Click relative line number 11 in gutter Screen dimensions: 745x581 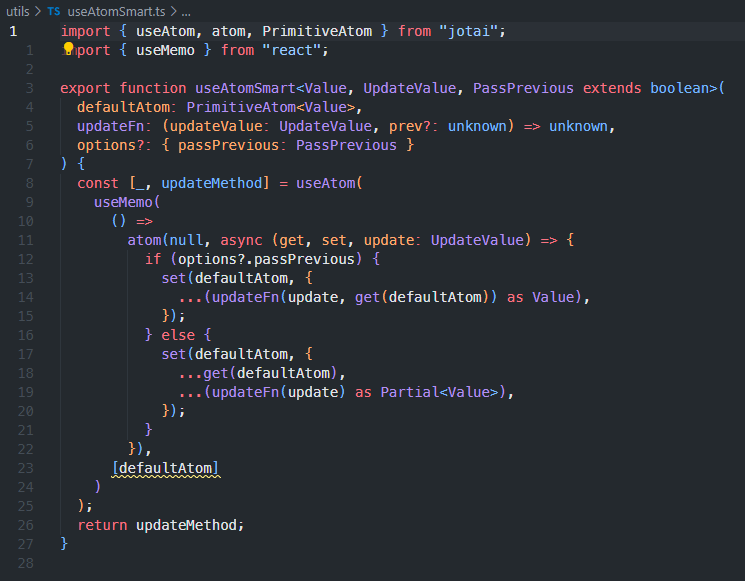26,240
